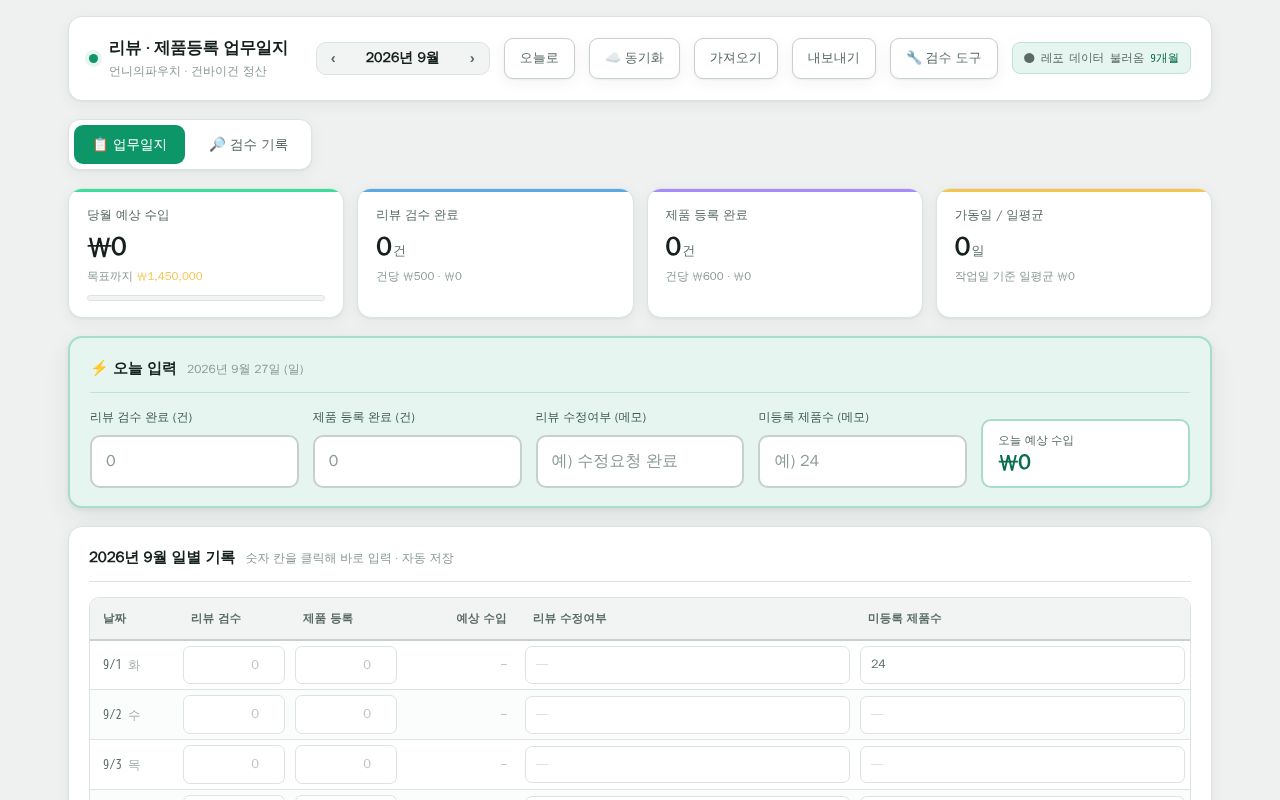Image resolution: width=1280 pixels, height=800 pixels.
Task: Focus today's 제품 등록 완료 (건) input
Action: tap(417, 461)
